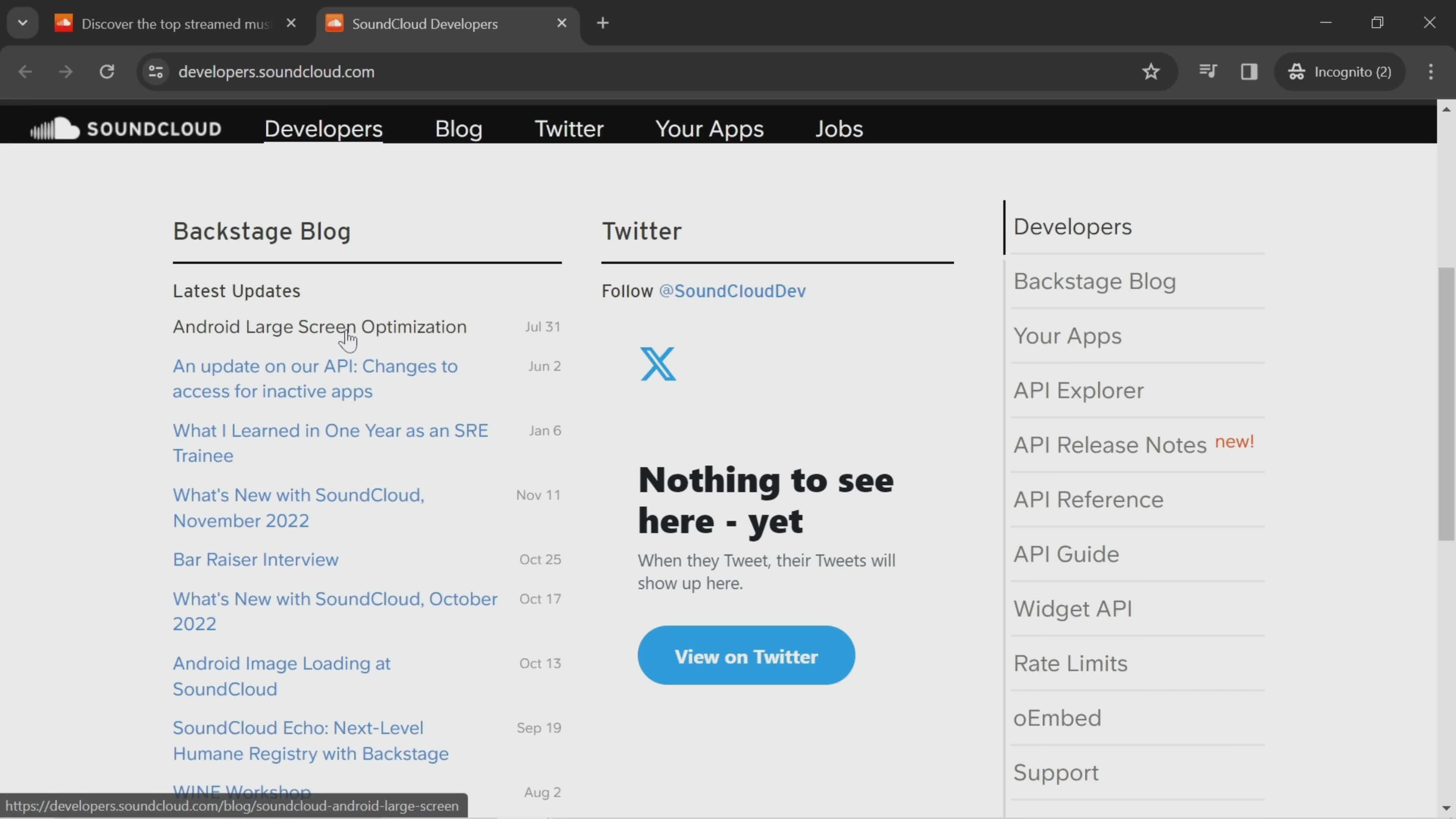The height and width of the screenshot is (819, 1456).
Task: Click the scrollbar down arrow
Action: (1447, 808)
